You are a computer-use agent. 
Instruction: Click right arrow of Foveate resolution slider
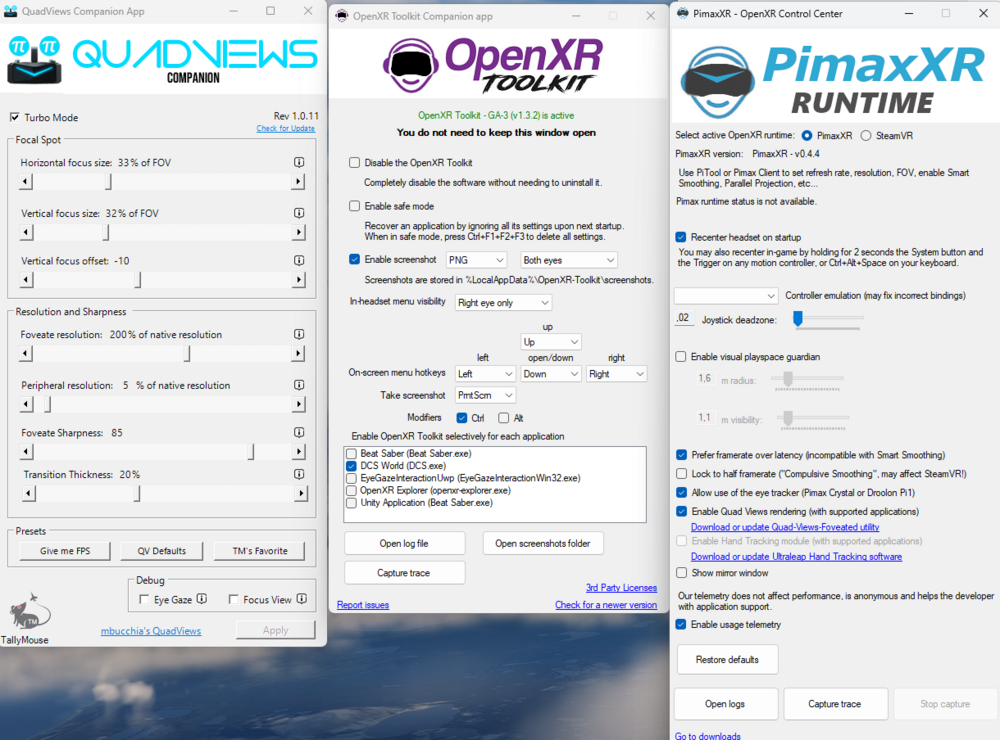[x=298, y=353]
